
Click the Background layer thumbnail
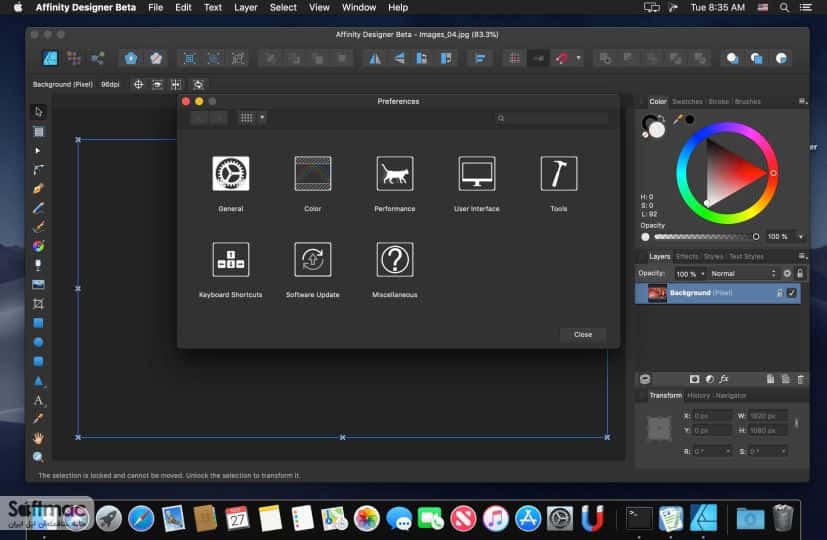coord(657,293)
